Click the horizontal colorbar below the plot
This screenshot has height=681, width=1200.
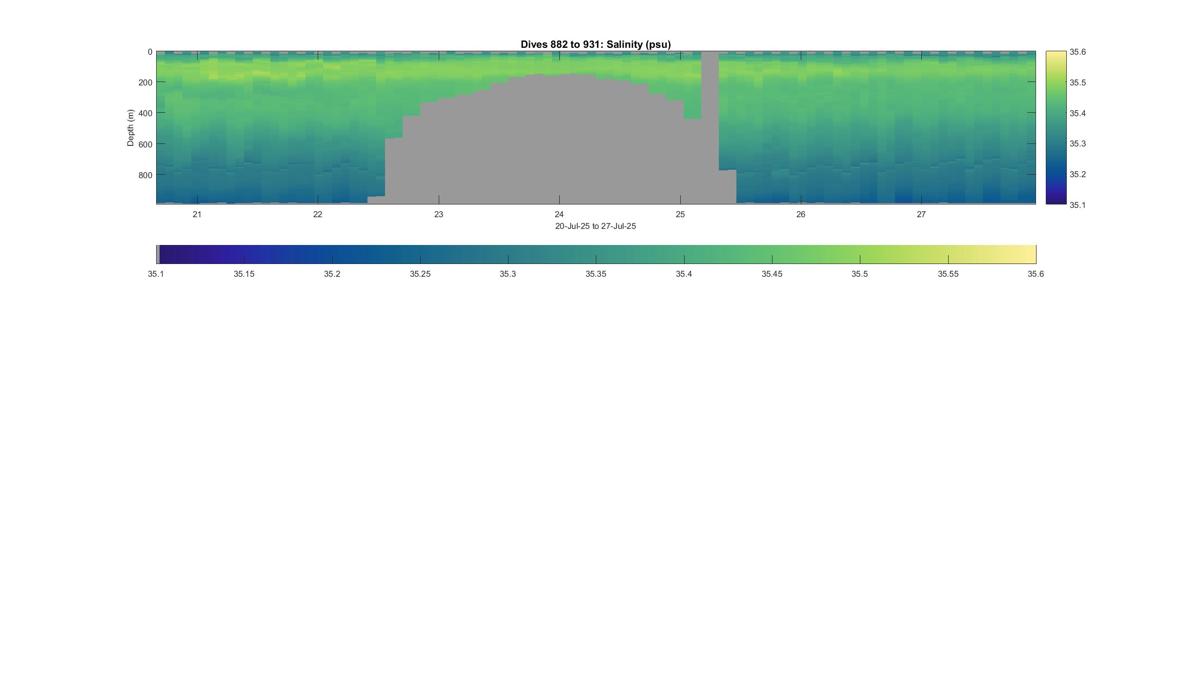click(596, 254)
